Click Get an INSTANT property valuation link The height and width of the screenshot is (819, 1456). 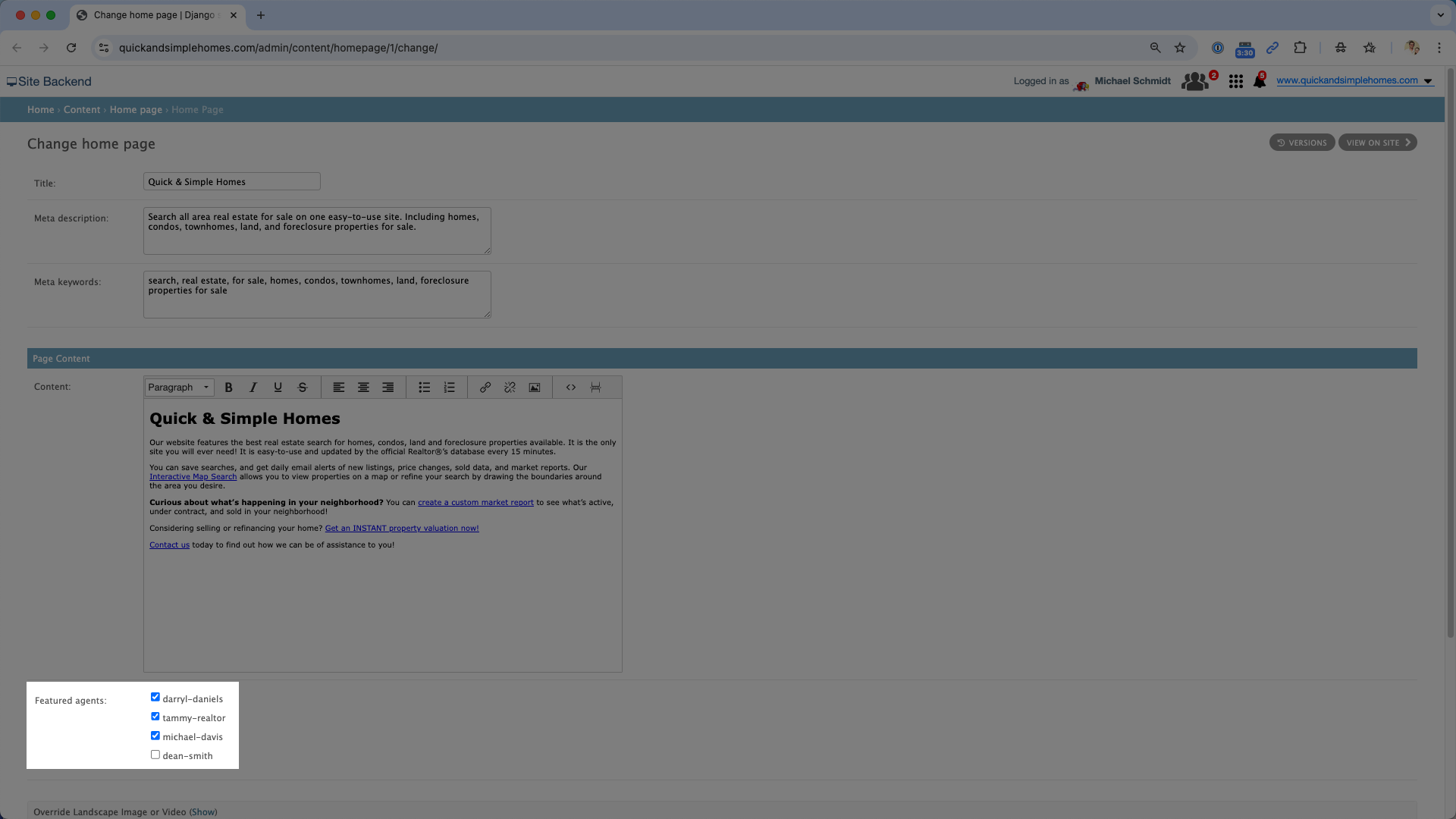click(x=402, y=529)
